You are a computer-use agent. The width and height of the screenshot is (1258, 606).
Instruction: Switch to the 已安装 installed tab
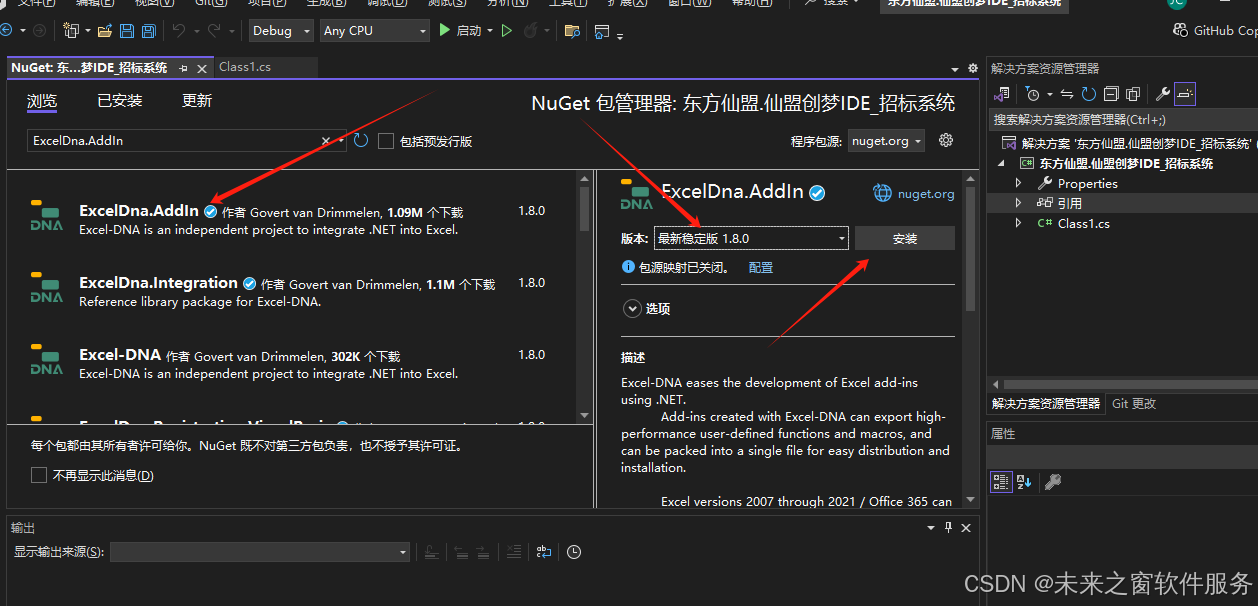click(120, 101)
